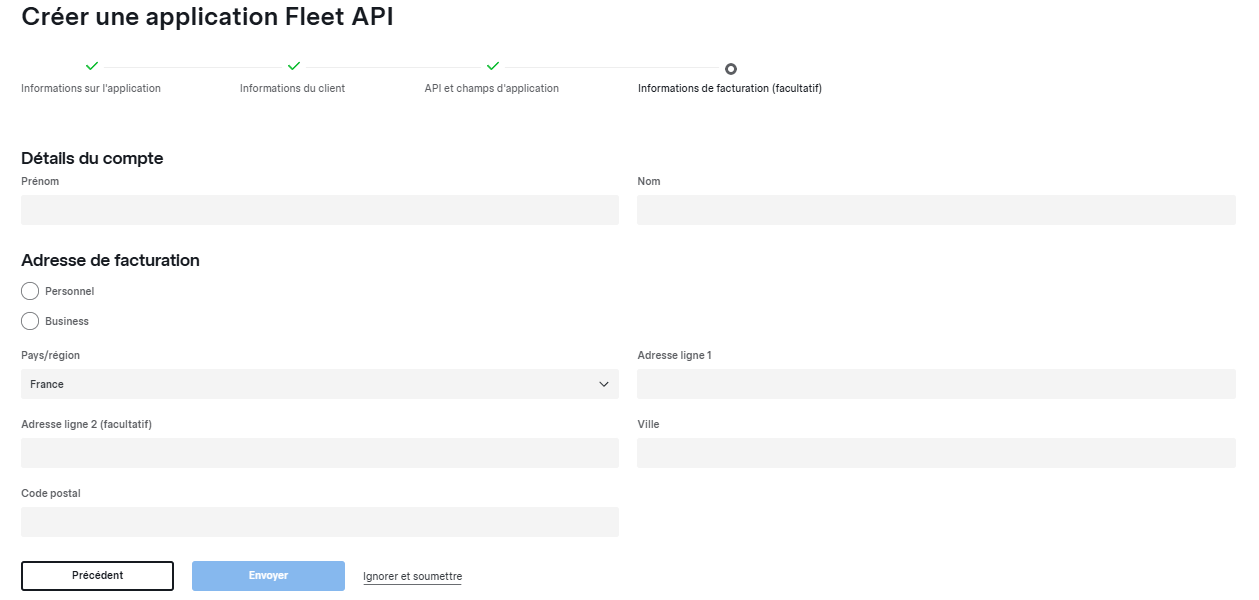Click the Précédent button
Screen dimensions: 1259x600
tap(97, 576)
